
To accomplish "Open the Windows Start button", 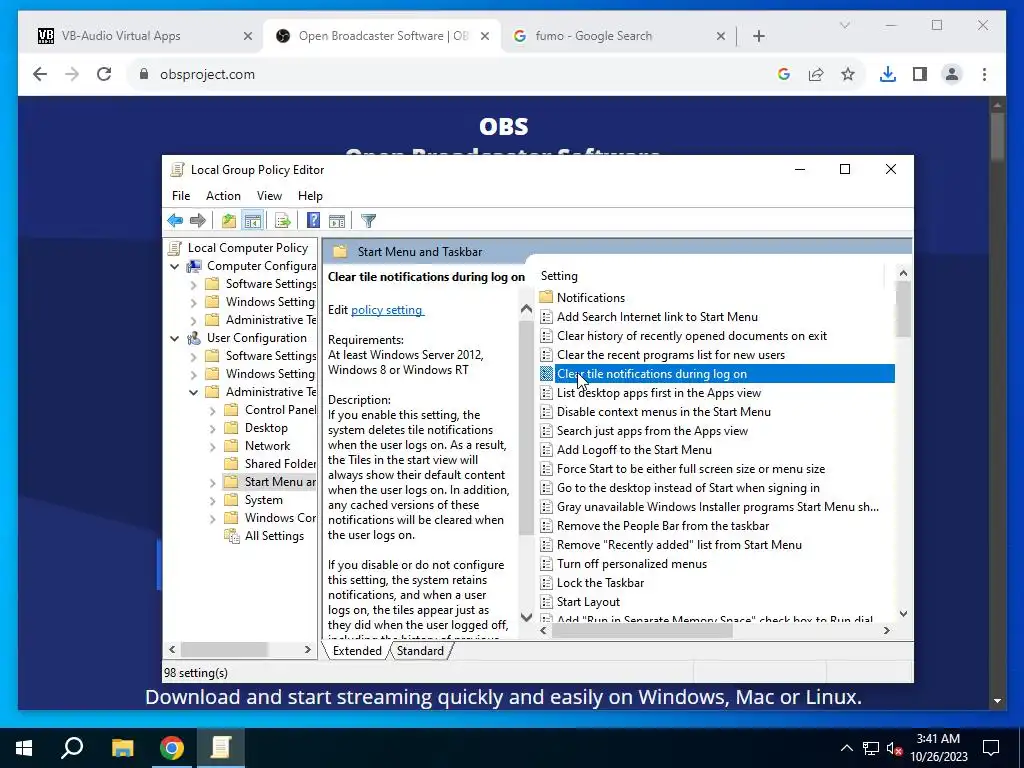I will (24, 748).
